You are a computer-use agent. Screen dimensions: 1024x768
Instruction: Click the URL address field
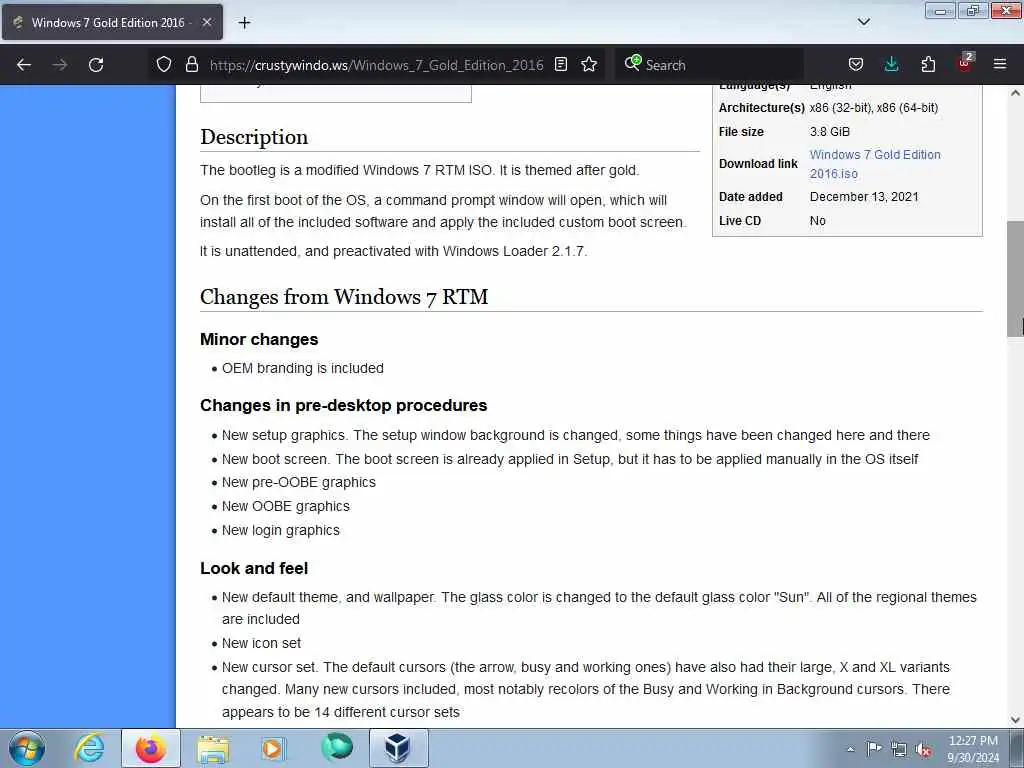(x=376, y=65)
